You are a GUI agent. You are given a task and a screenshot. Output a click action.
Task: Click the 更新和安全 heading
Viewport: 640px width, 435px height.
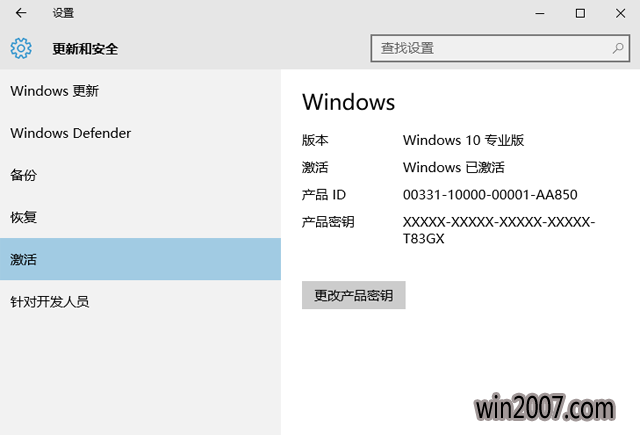85,49
